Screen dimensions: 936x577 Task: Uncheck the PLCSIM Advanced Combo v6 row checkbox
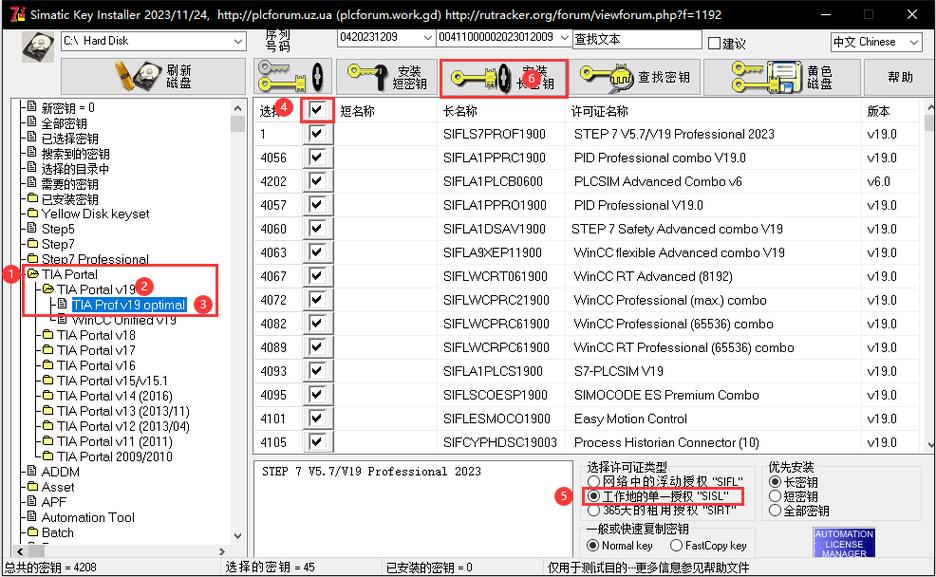point(317,181)
